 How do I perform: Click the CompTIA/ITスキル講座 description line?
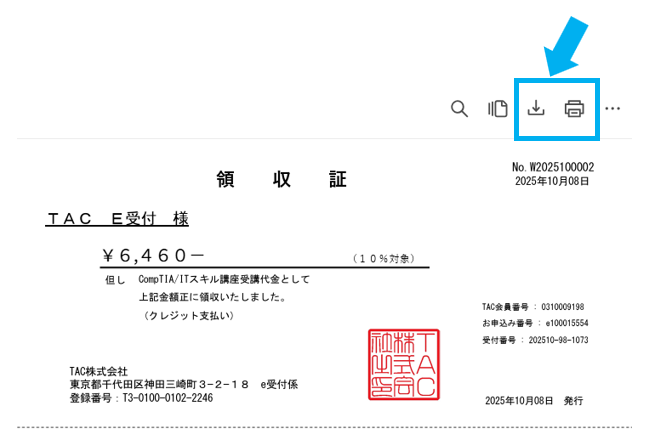click(x=224, y=279)
